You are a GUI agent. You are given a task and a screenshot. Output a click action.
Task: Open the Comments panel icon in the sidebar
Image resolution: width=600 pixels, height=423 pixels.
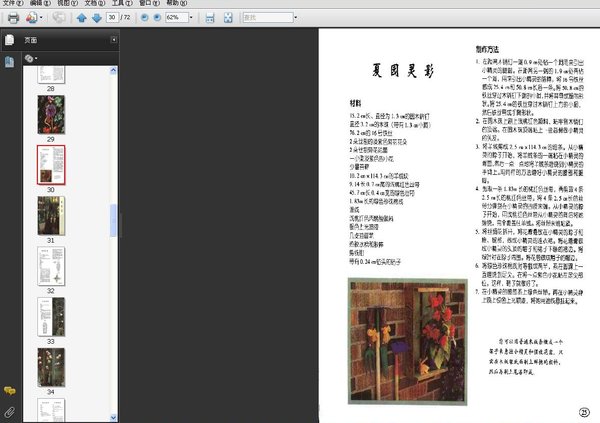click(x=10, y=390)
